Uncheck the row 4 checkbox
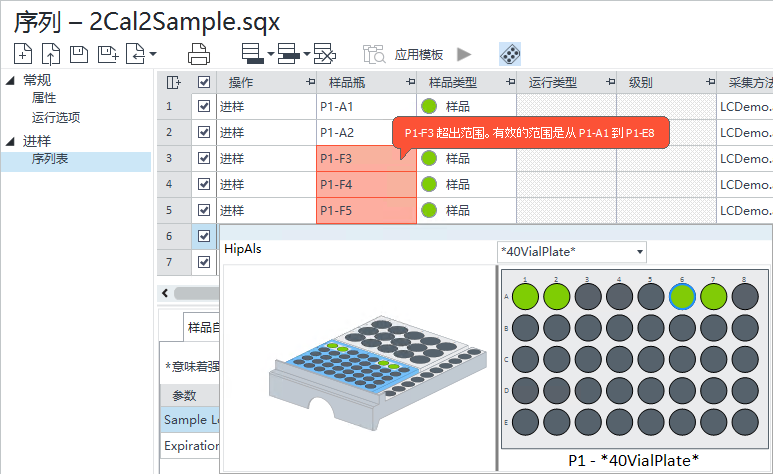 tap(204, 184)
